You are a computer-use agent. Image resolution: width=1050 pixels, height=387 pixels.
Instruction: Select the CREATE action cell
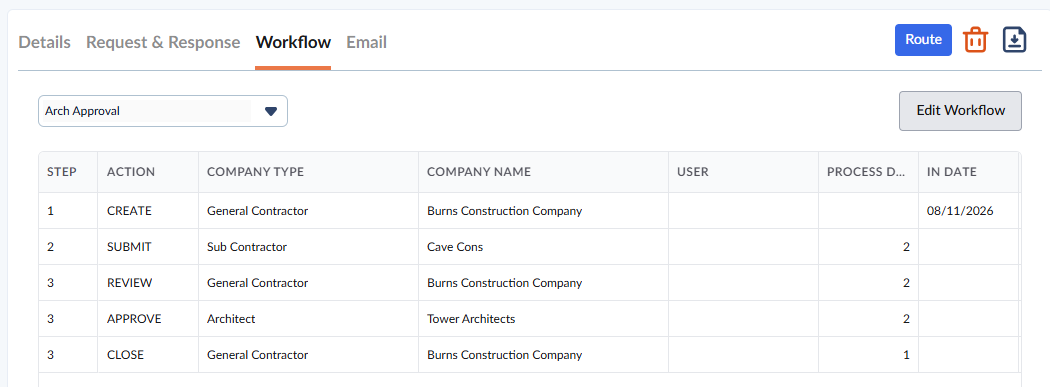click(x=148, y=211)
